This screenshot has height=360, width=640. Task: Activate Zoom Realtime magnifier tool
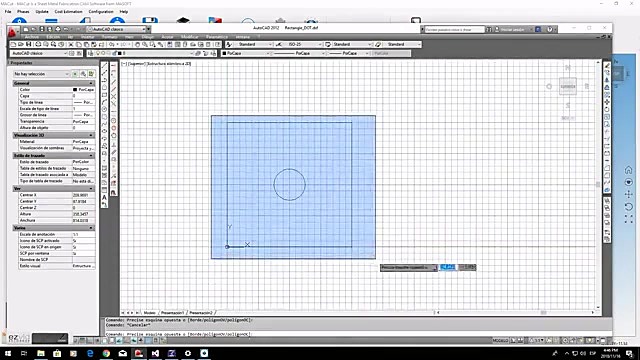145,44
